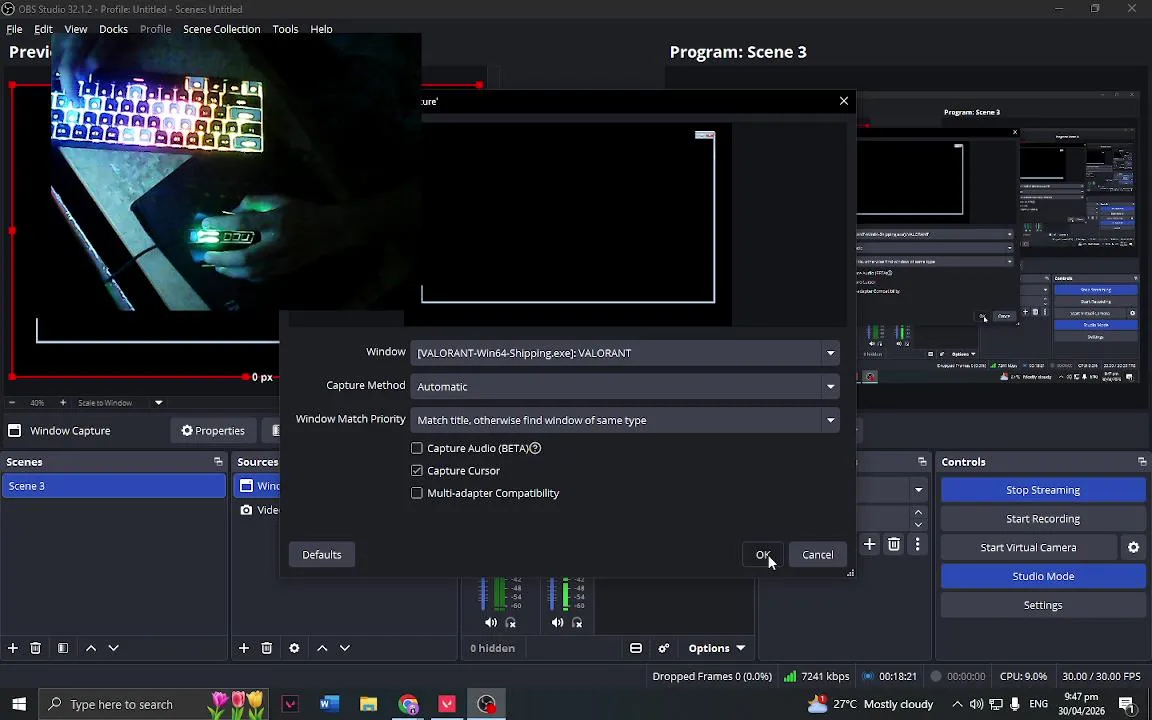Open File Explorer from taskbar
1152x720 pixels.
point(368,704)
